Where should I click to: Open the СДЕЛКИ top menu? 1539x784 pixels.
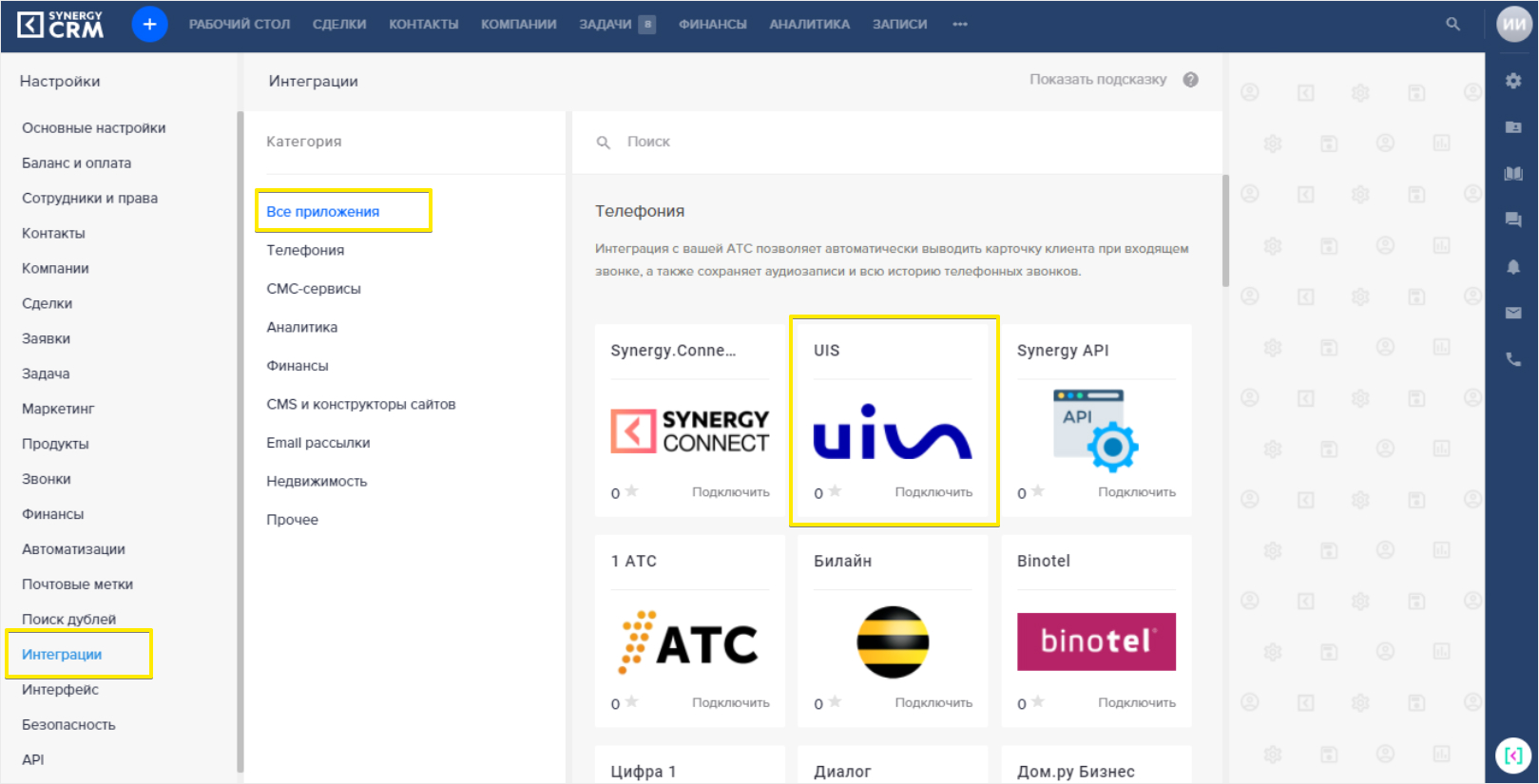tap(339, 25)
